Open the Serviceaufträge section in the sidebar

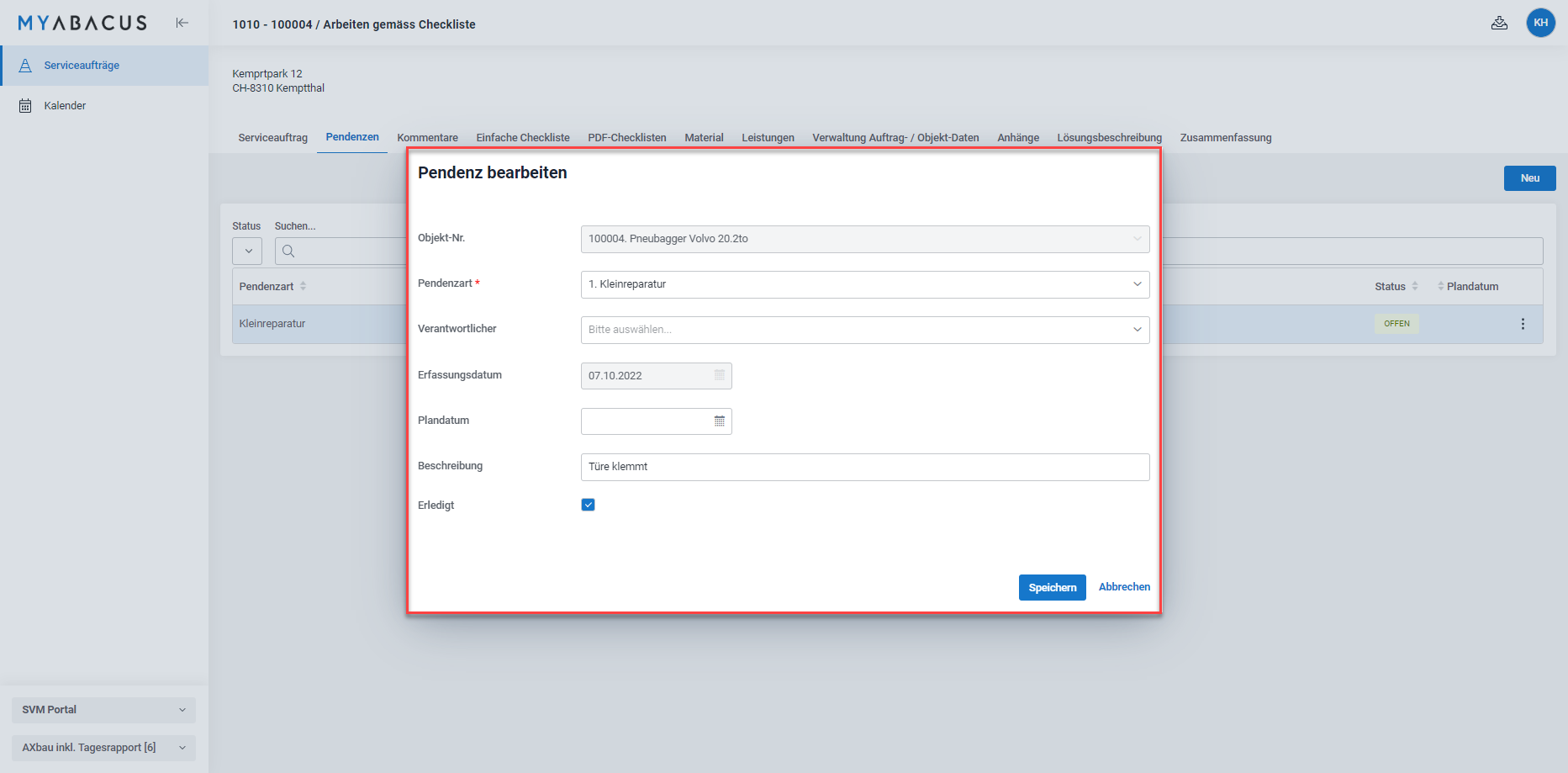83,65
